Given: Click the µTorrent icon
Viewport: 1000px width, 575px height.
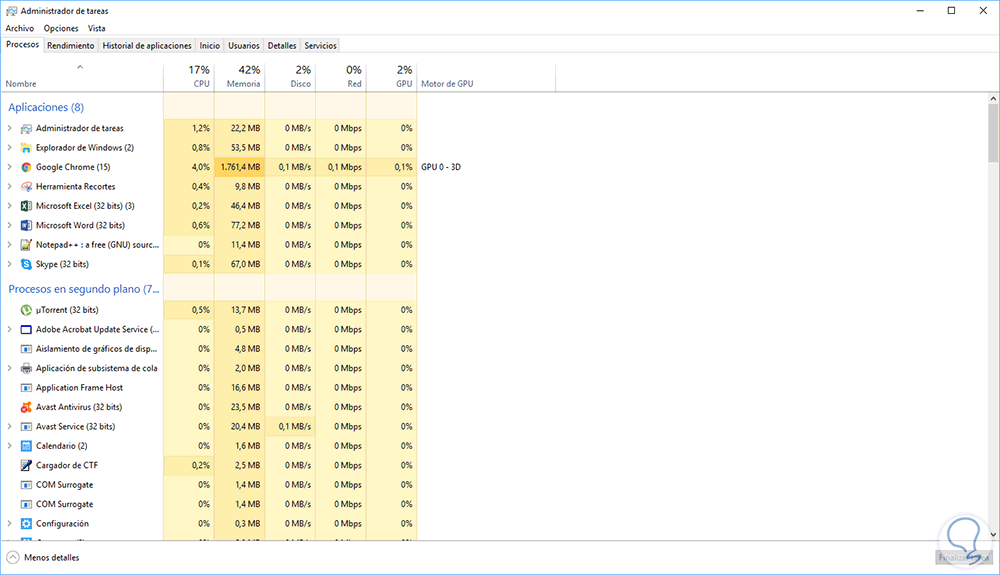Looking at the screenshot, I should click(x=26, y=310).
